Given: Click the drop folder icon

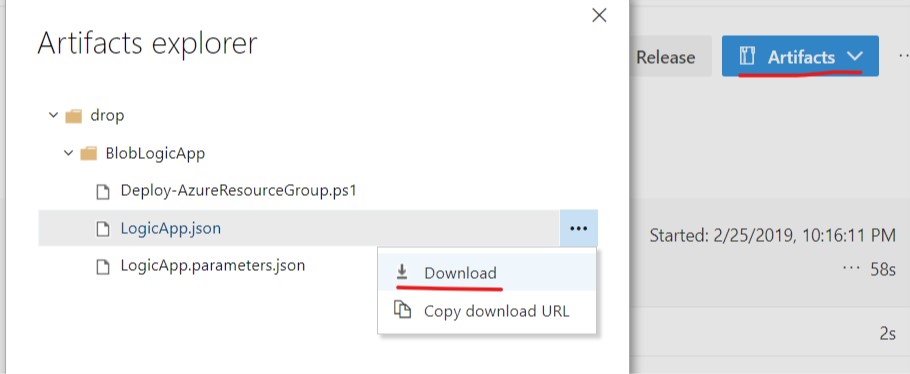Looking at the screenshot, I should click(x=73, y=116).
